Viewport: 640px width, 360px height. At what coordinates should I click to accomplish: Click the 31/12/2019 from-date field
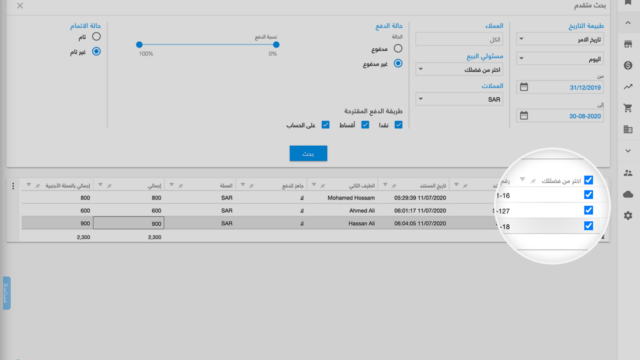[x=560, y=87]
